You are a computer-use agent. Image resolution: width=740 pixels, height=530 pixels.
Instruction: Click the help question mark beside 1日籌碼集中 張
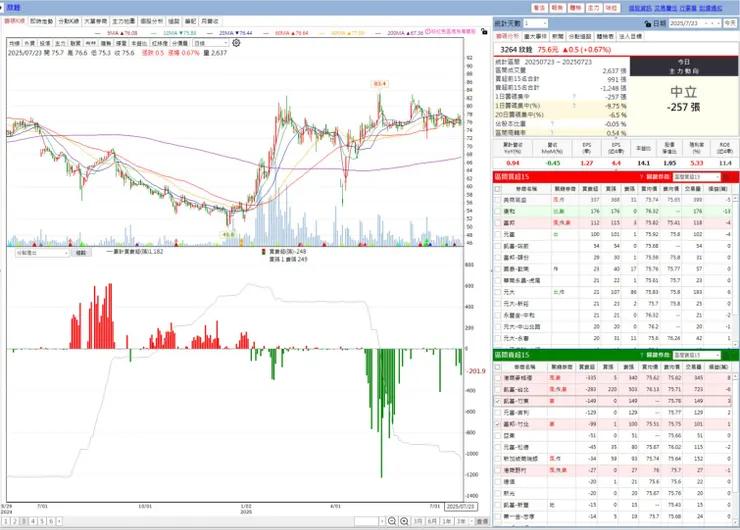click(574, 97)
